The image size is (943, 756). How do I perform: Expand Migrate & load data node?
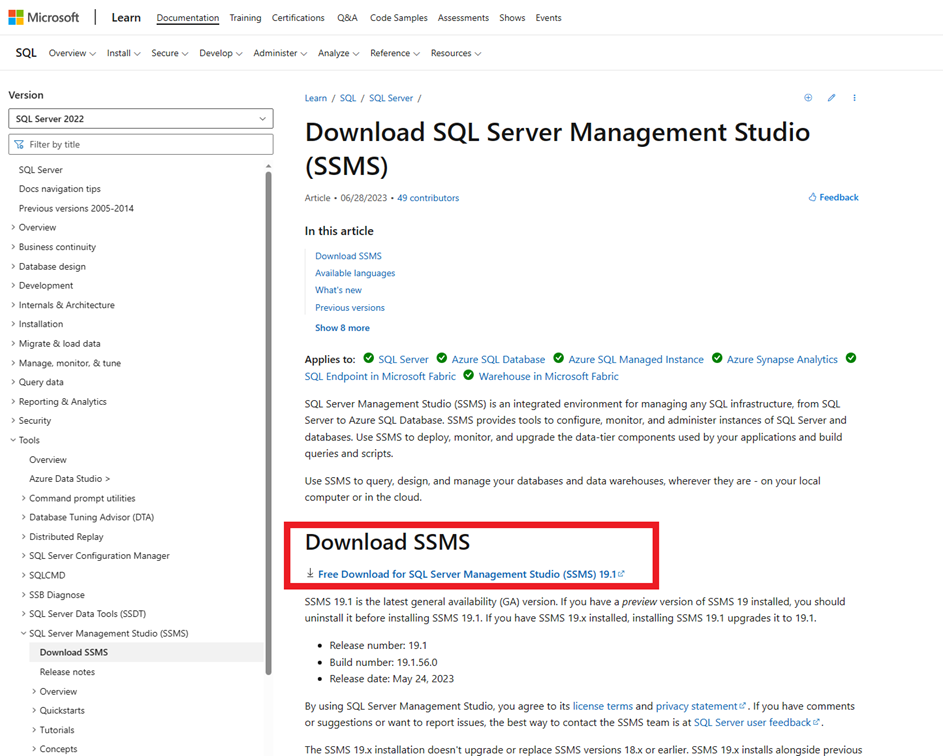[x=13, y=343]
